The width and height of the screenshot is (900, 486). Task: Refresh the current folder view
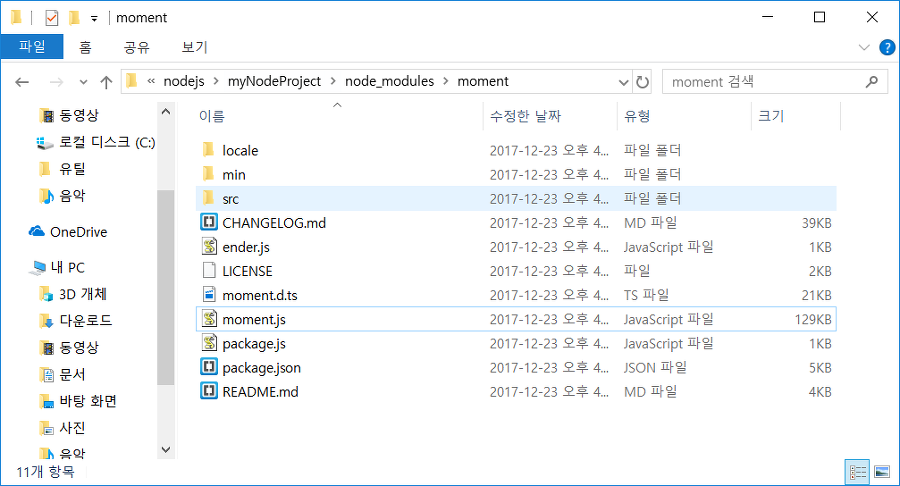click(643, 82)
